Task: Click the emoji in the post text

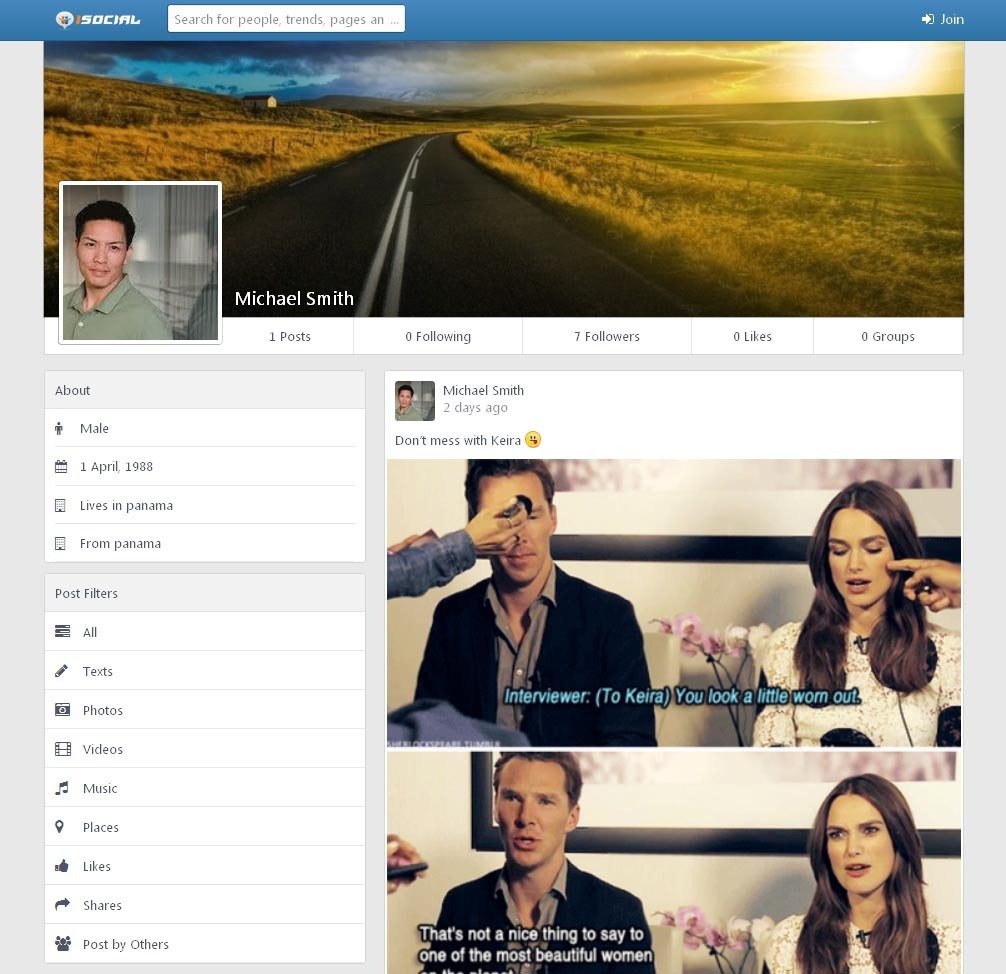Action: [x=532, y=439]
